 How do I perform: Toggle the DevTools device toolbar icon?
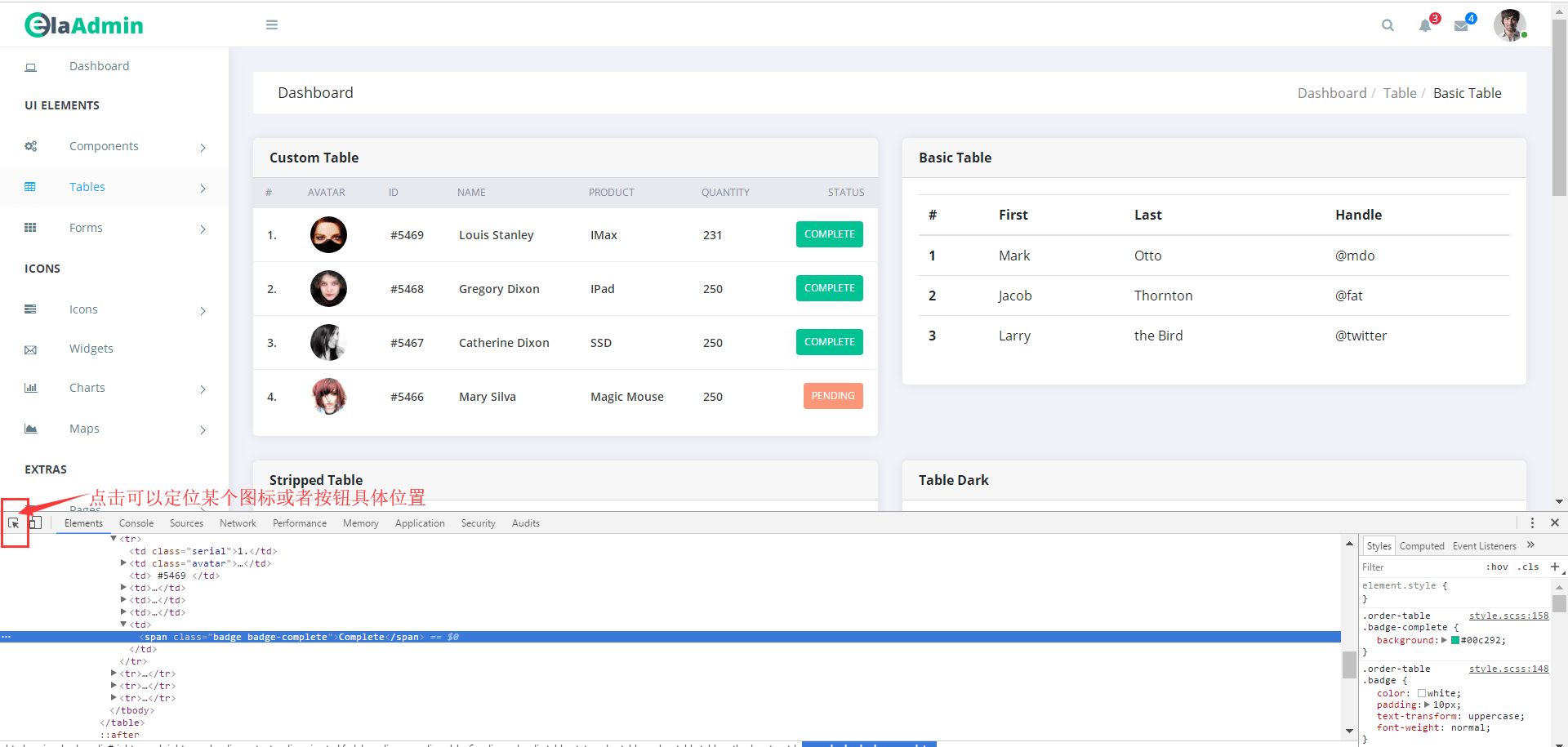[x=35, y=523]
